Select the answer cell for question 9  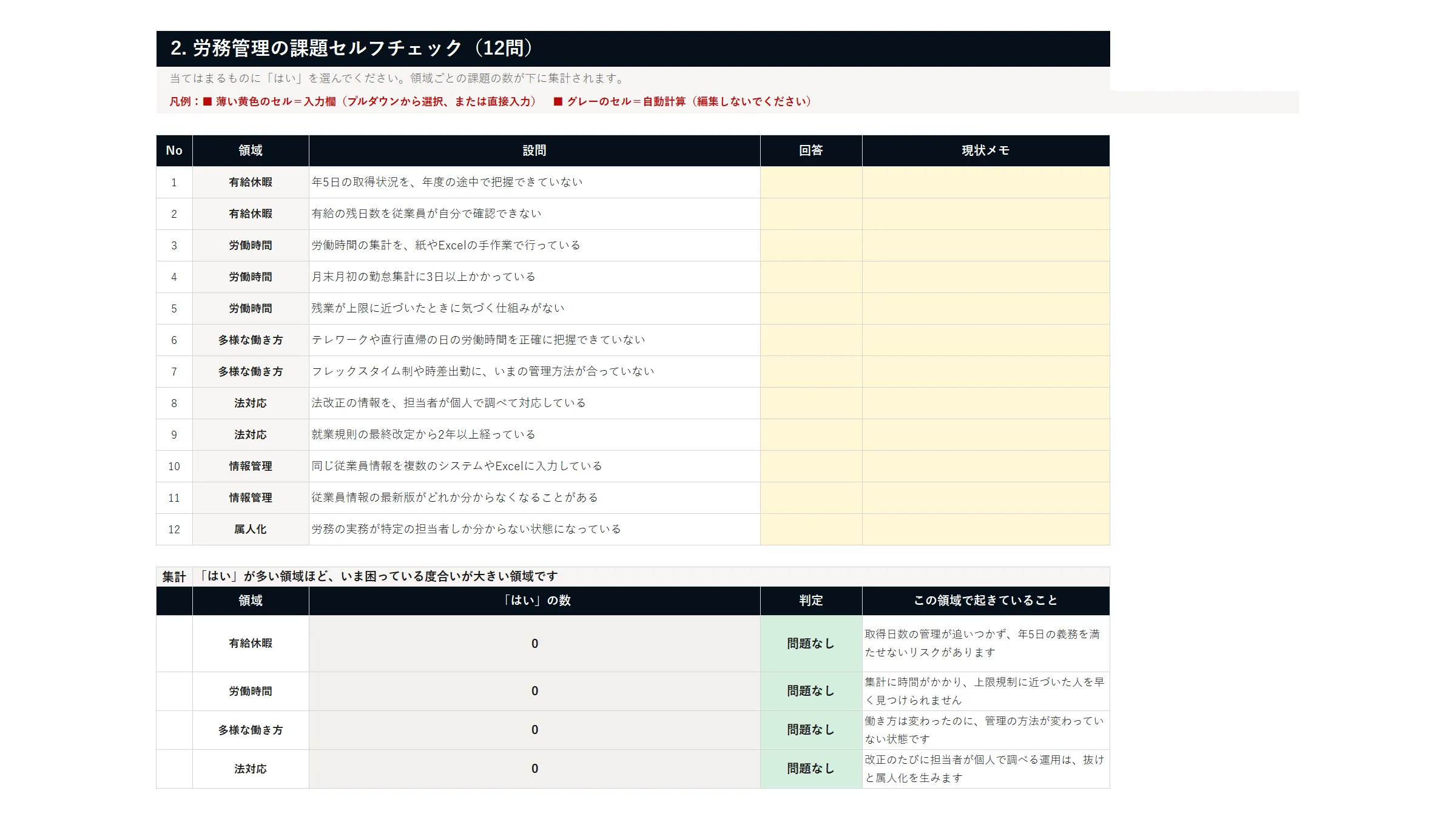click(811, 434)
